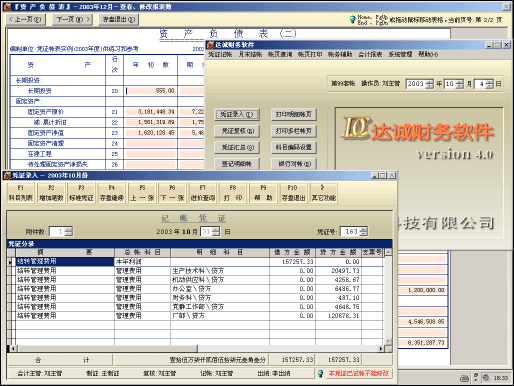
Task: Click the year 2003 stepper arrows
Action: 430,84
